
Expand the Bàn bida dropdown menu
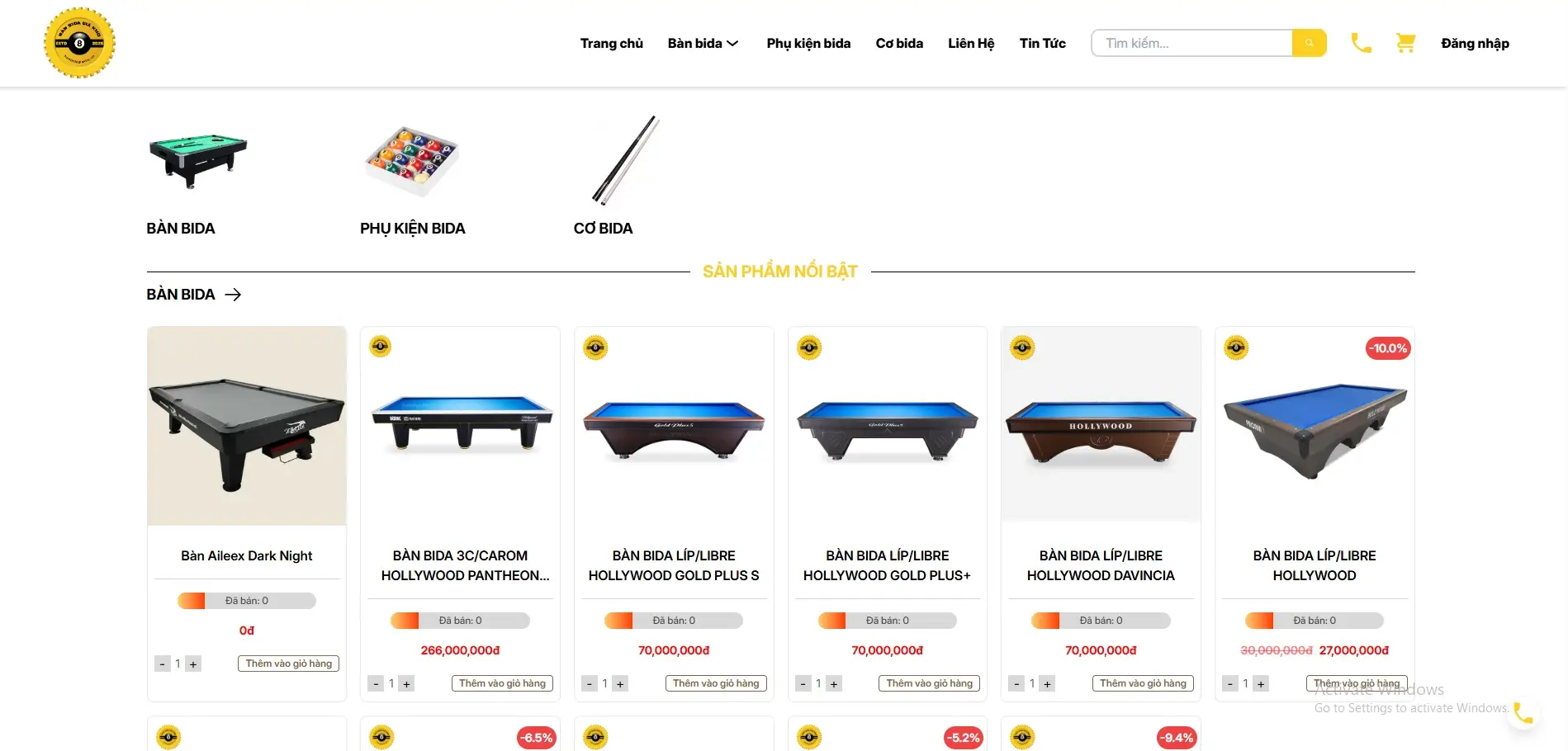click(x=703, y=43)
